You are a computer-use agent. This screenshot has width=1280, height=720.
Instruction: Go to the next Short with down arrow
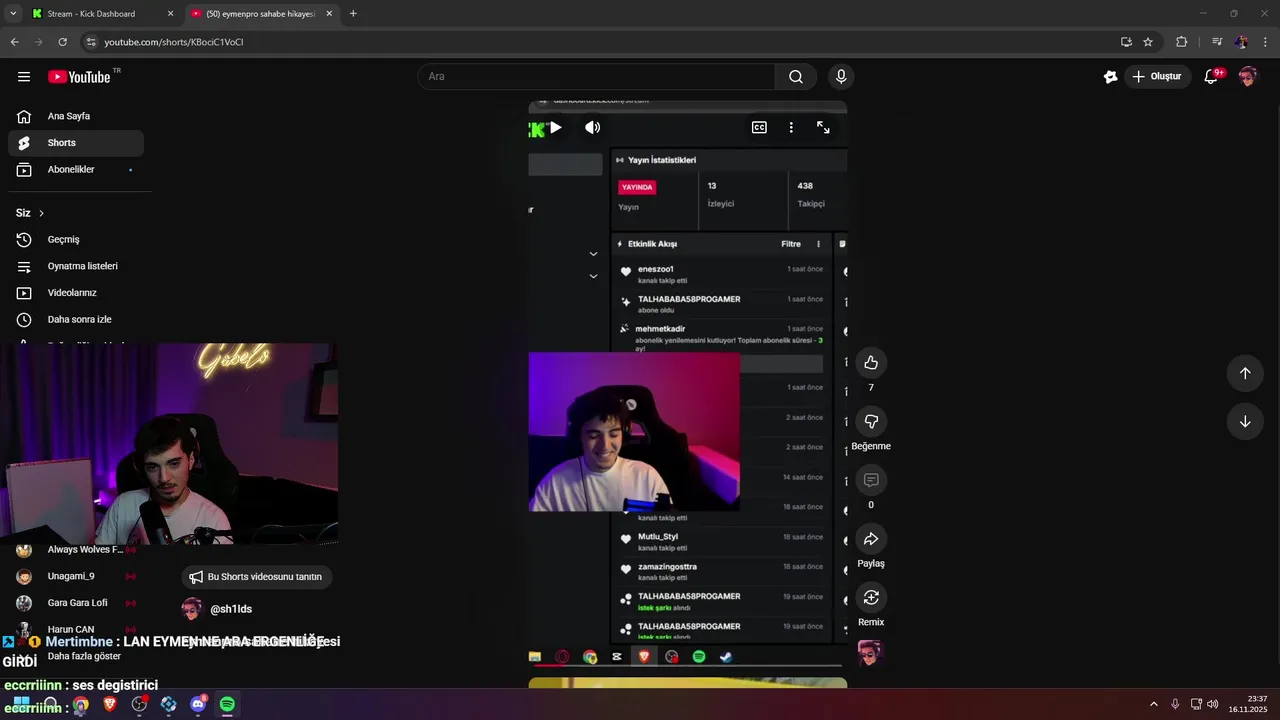click(1245, 421)
